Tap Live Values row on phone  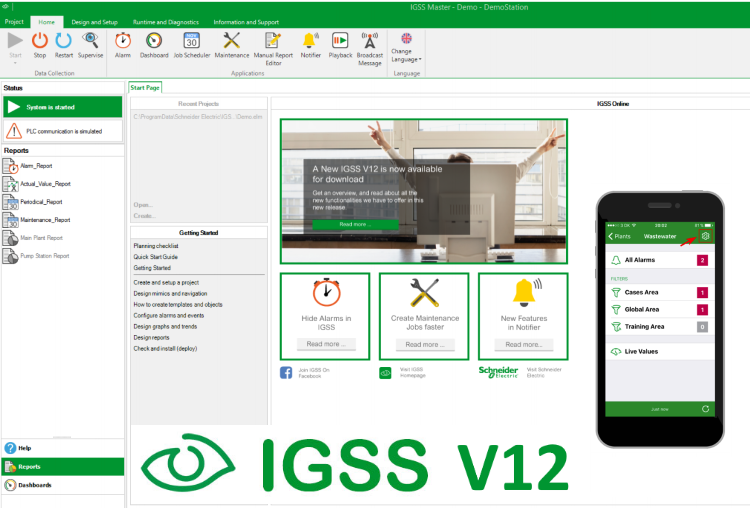660,352
